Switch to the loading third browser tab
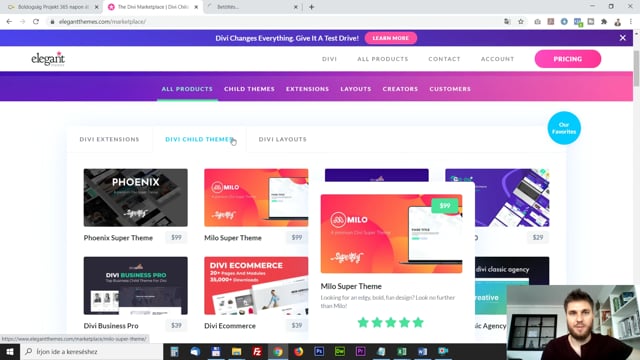The height and width of the screenshot is (360, 640). point(252,7)
